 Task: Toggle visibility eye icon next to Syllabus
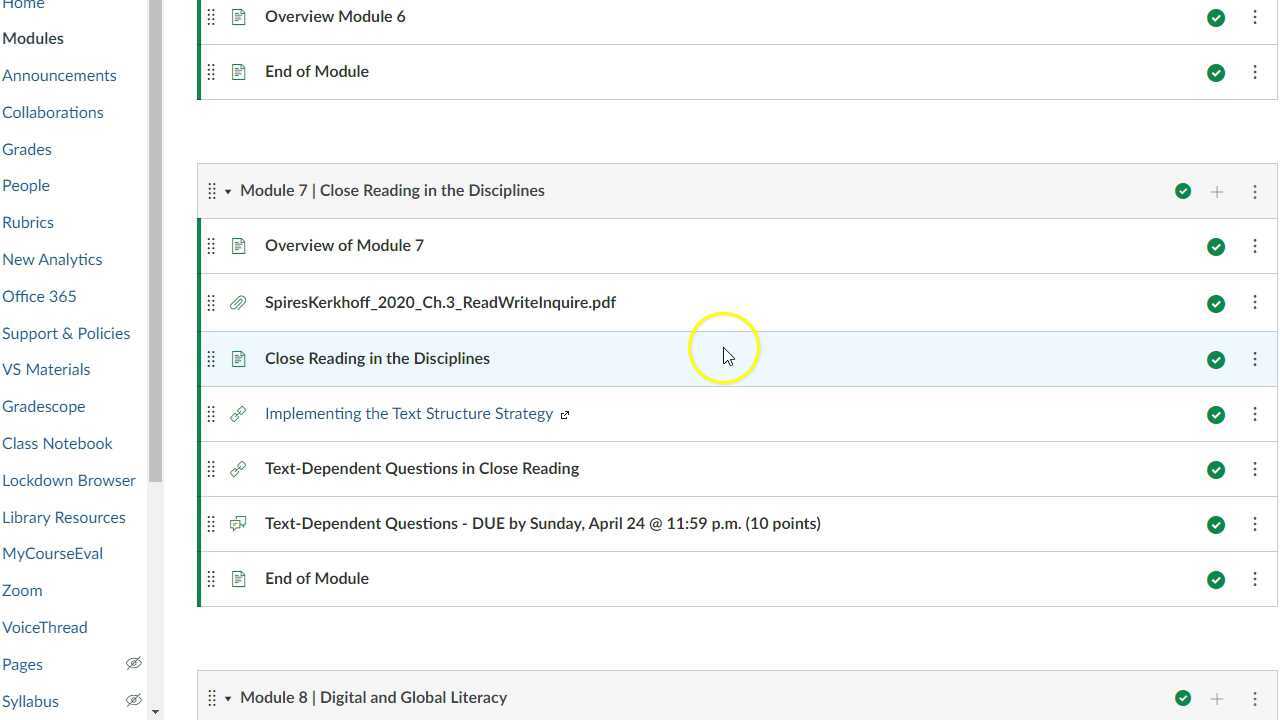pos(134,700)
